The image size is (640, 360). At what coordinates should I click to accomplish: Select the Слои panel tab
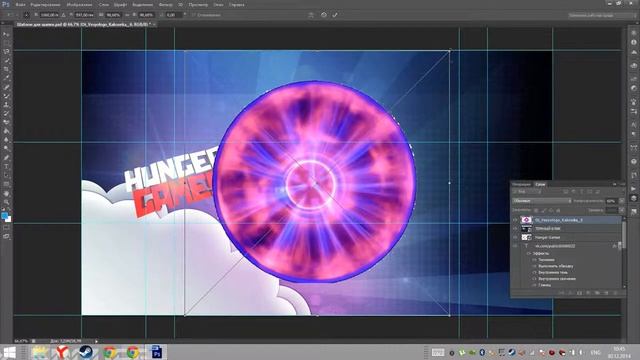[540, 184]
